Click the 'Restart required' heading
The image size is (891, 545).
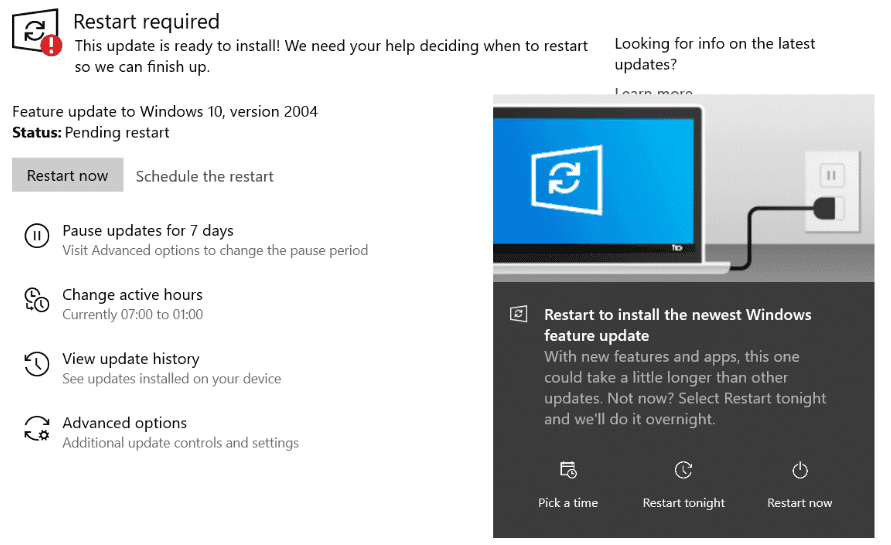(146, 22)
